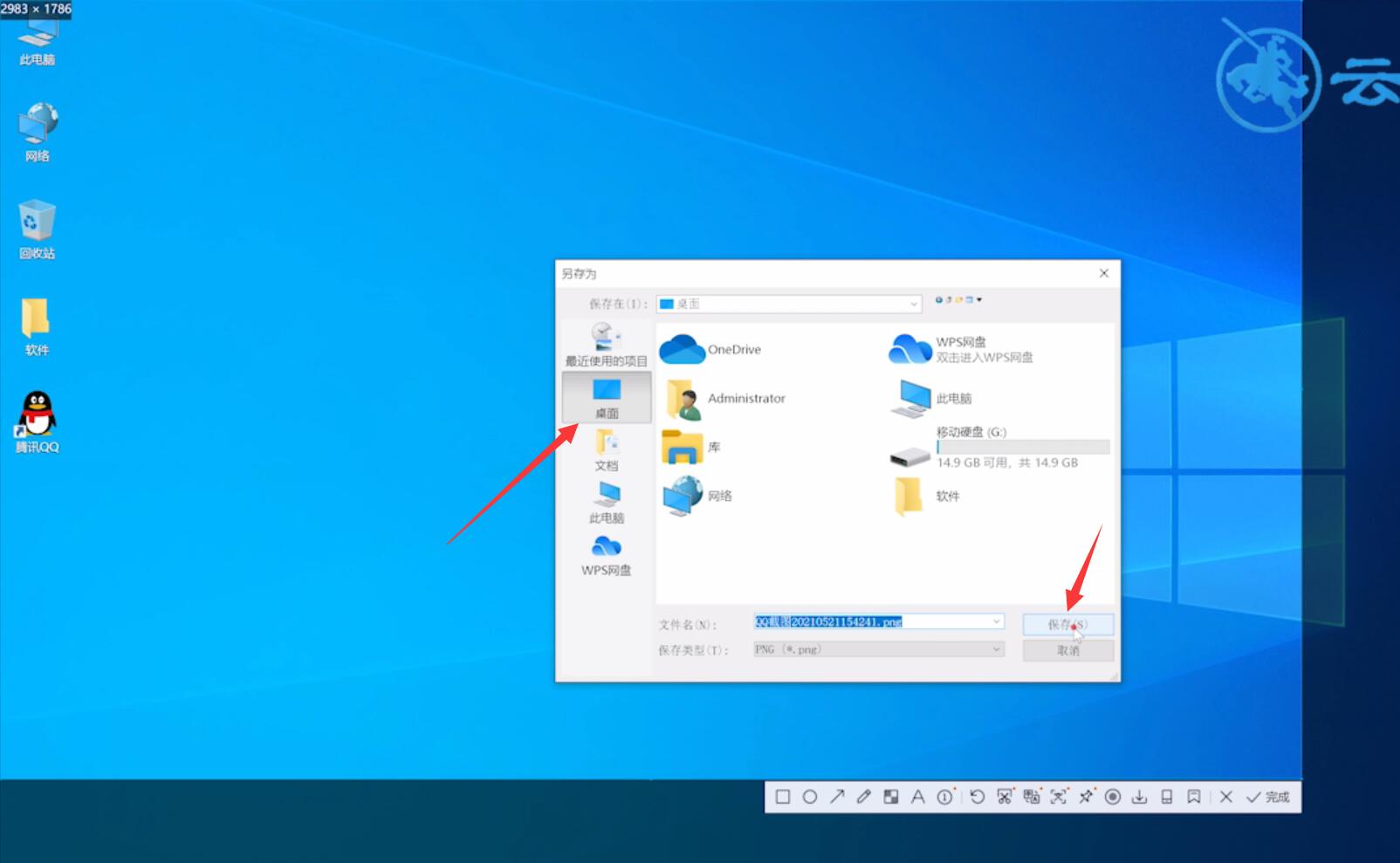
Task: Select WPS网盘 item in file list
Action: pyautogui.click(x=960, y=349)
